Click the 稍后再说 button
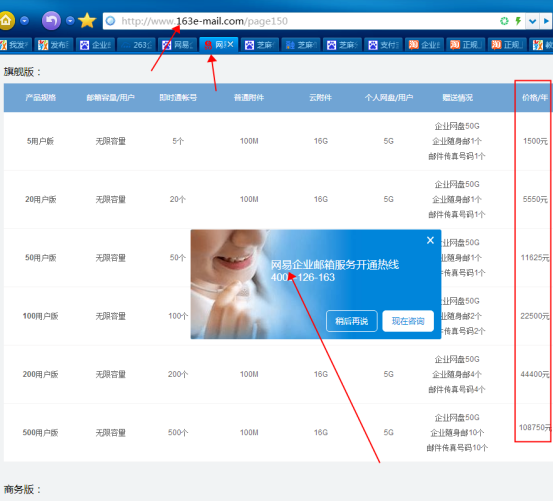This screenshot has width=553, height=501. [x=352, y=321]
